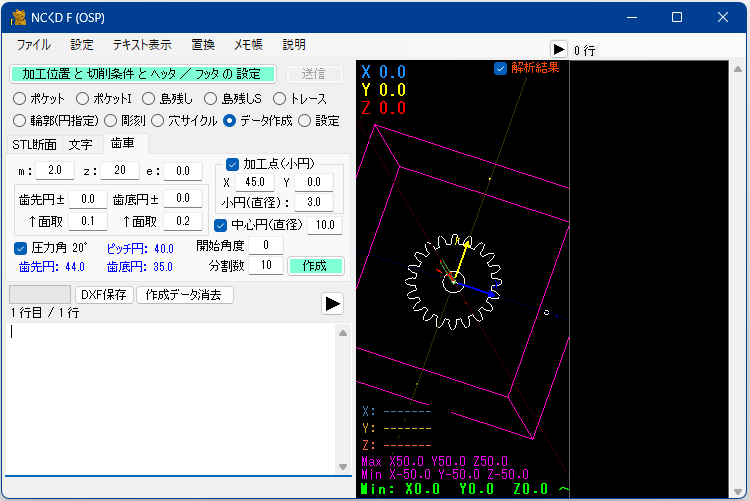This screenshot has height=501, width=750.
Task: Select the ポケットI radio button
Action: click(x=82, y=99)
